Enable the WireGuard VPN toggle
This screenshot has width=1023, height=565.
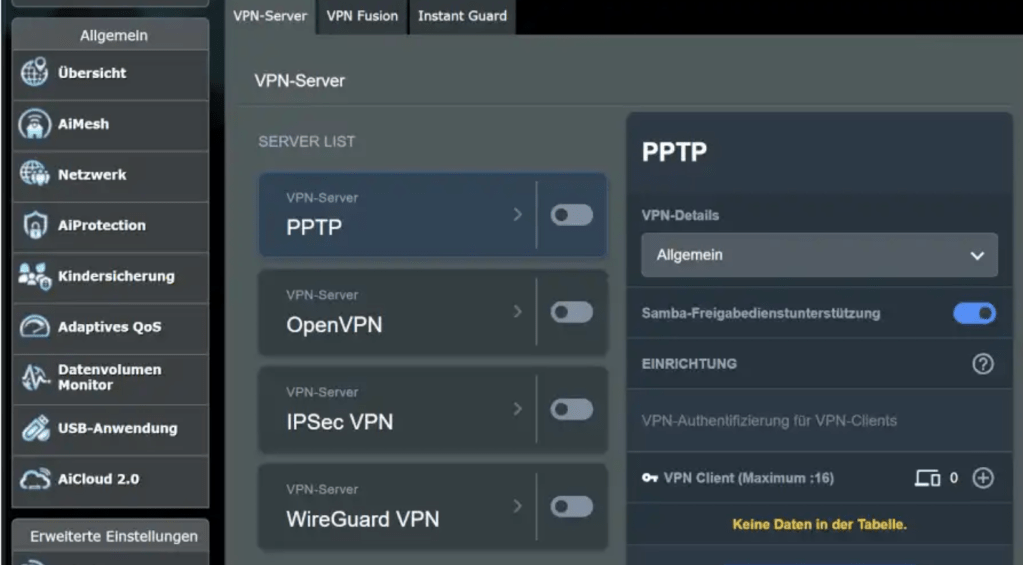(572, 507)
